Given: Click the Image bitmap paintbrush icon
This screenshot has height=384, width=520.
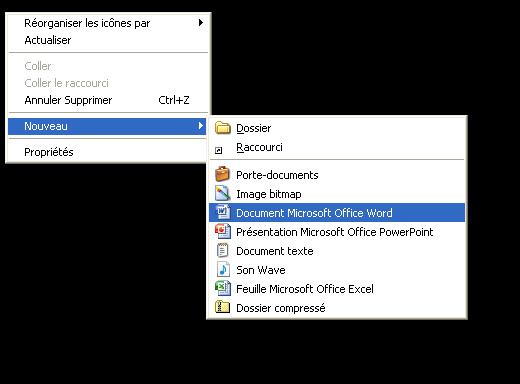Looking at the screenshot, I should click(223, 193).
